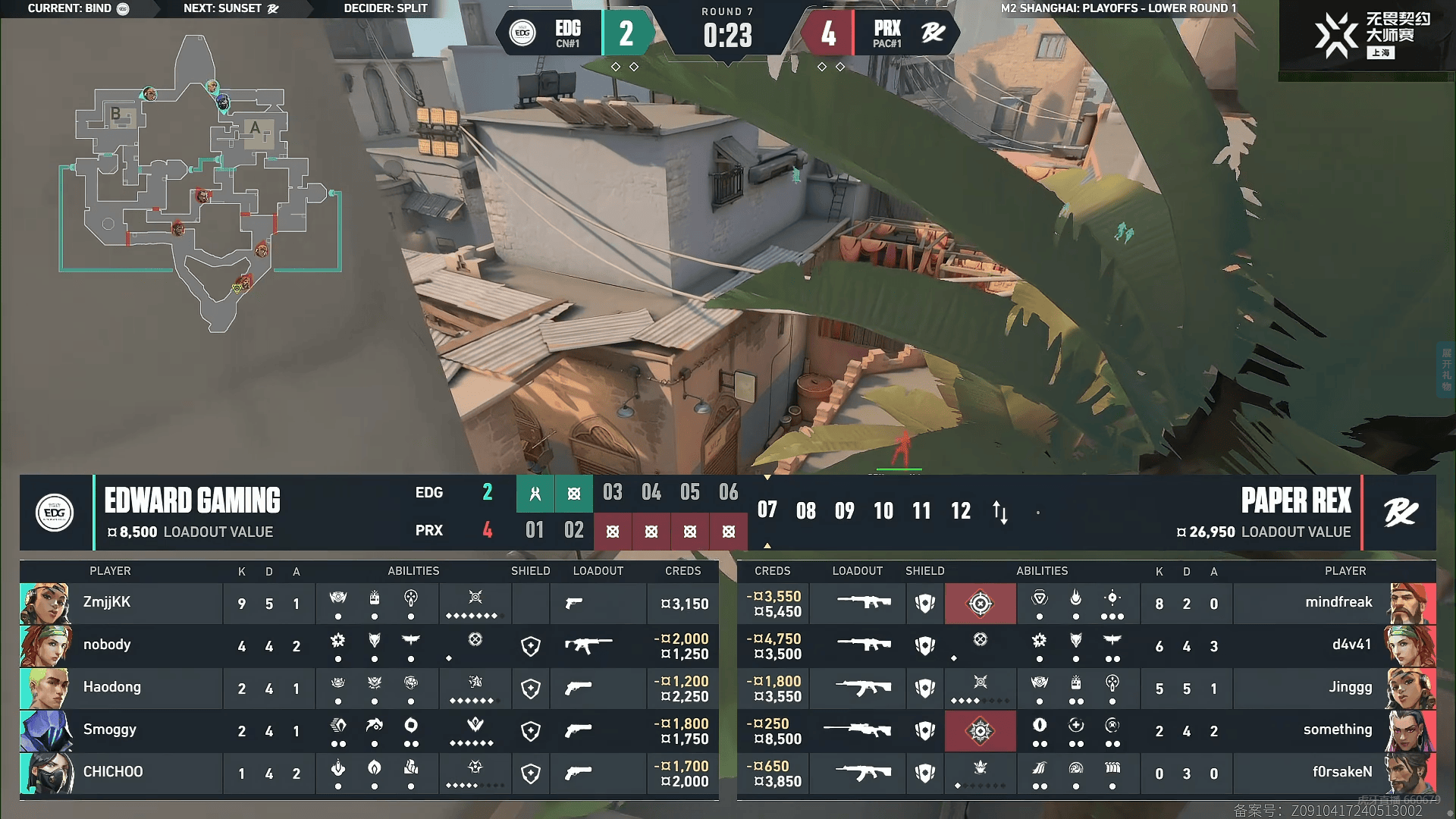Click the left ABILITIES column header
Image resolution: width=1456 pixels, height=819 pixels.
pyautogui.click(x=413, y=571)
